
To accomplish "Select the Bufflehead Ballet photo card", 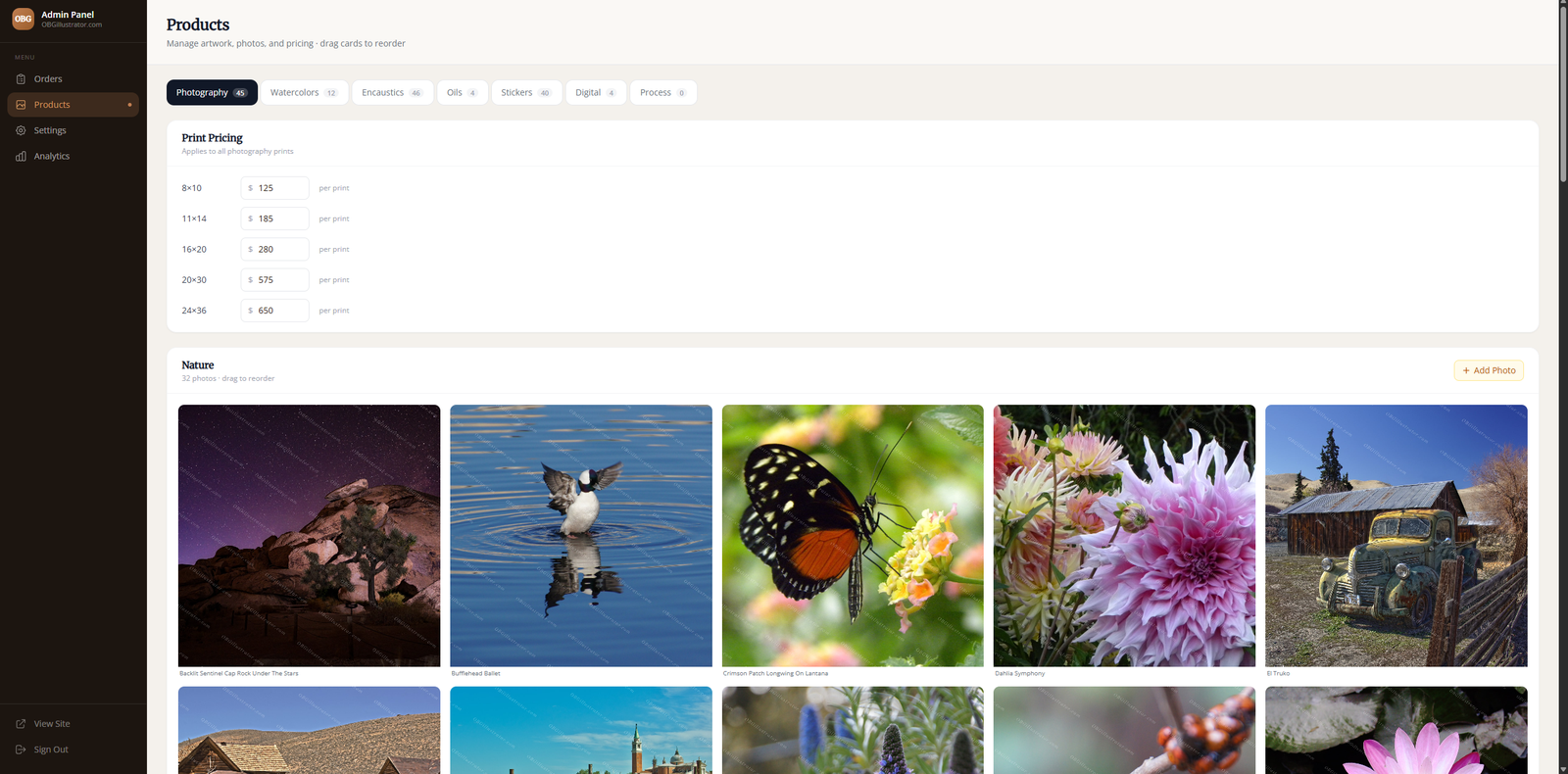I will 581,536.
